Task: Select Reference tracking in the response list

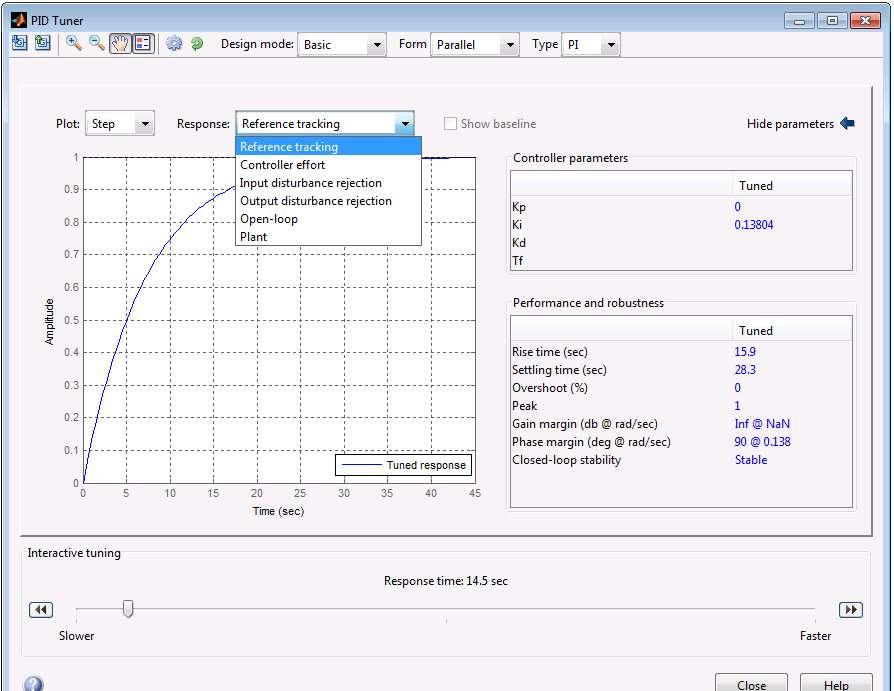Action: (328, 147)
